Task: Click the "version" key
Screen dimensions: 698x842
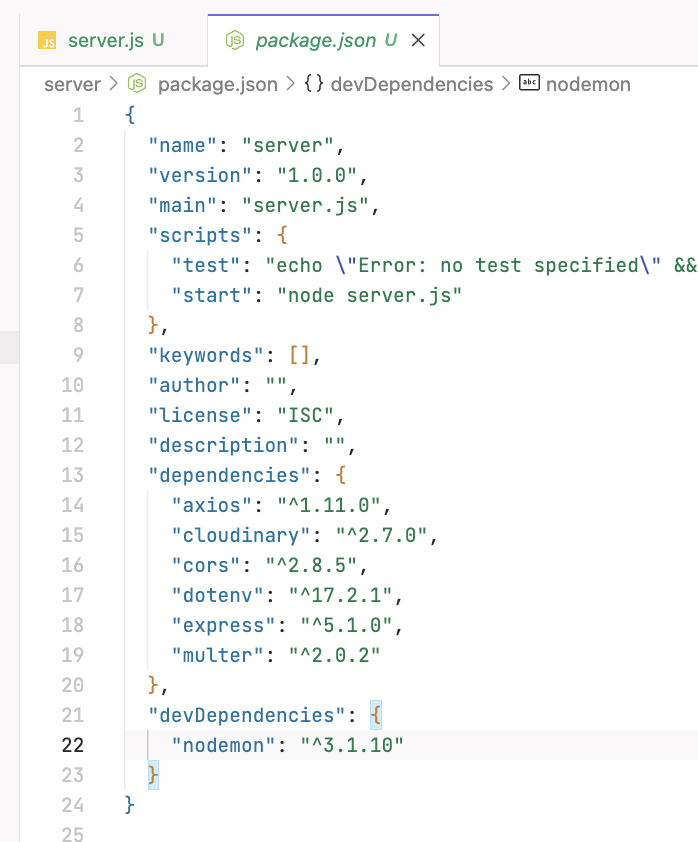Action: pyautogui.click(x=200, y=176)
